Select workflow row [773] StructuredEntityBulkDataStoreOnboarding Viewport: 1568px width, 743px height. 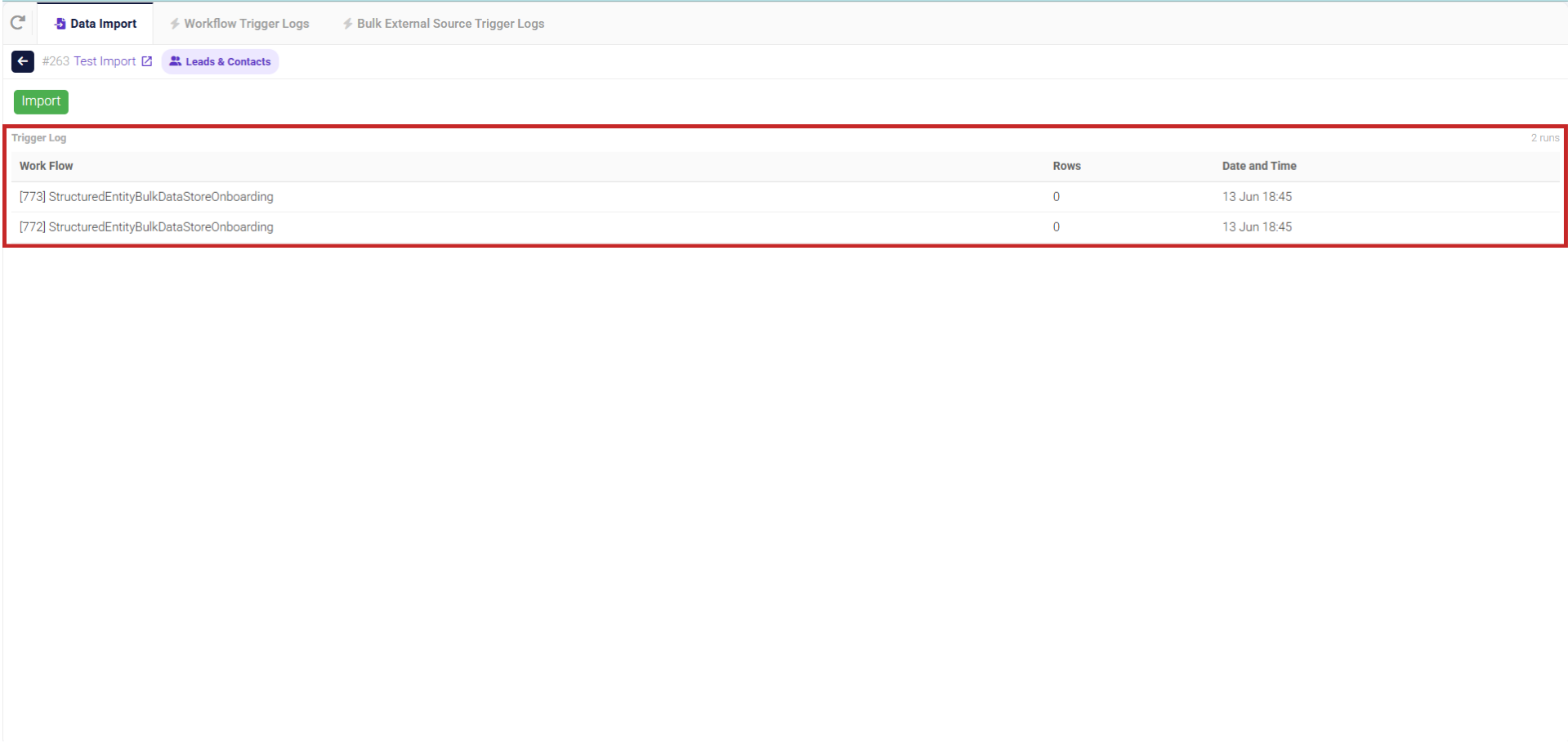[784, 197]
